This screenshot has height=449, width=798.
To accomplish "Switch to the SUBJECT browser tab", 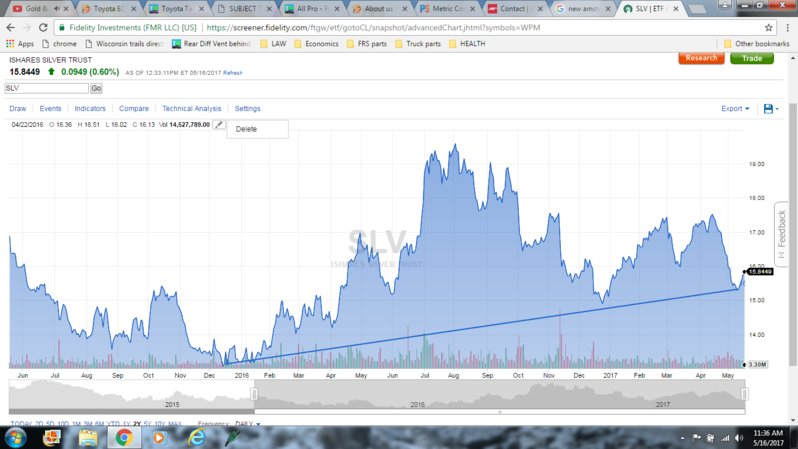I will click(x=242, y=9).
